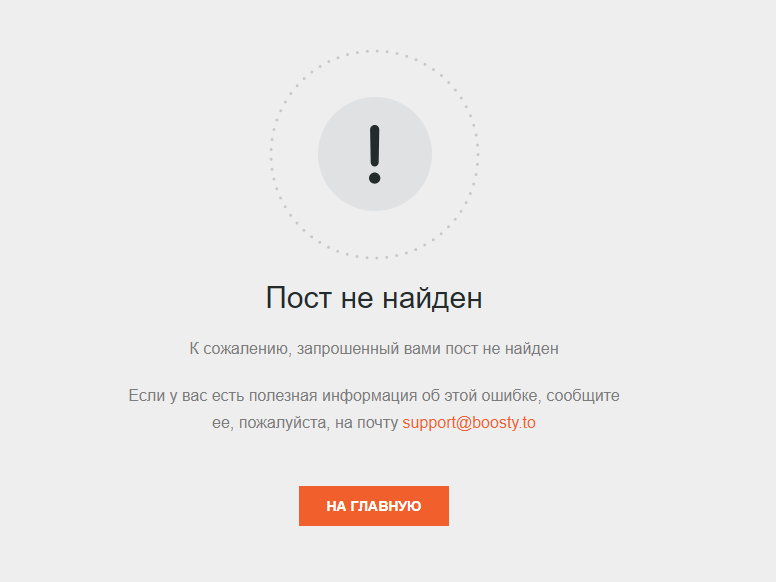Click the exclamation mark icon
Screen dimensions: 776x582
375,154
